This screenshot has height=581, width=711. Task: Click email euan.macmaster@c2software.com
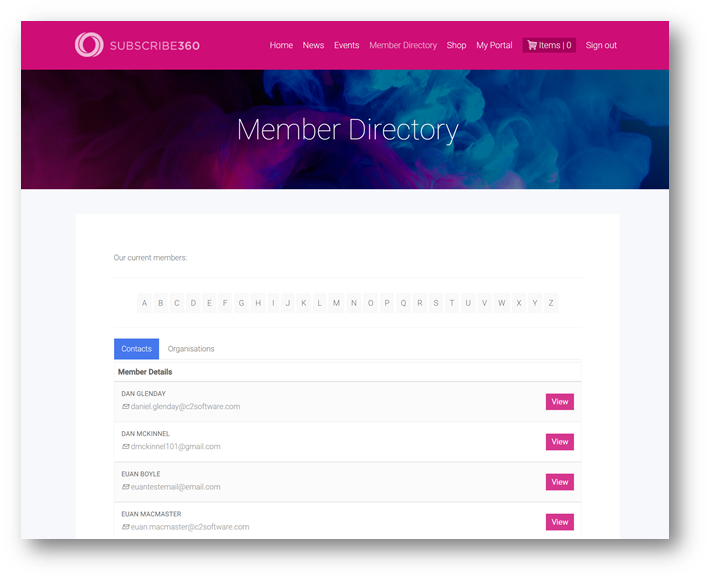click(190, 527)
